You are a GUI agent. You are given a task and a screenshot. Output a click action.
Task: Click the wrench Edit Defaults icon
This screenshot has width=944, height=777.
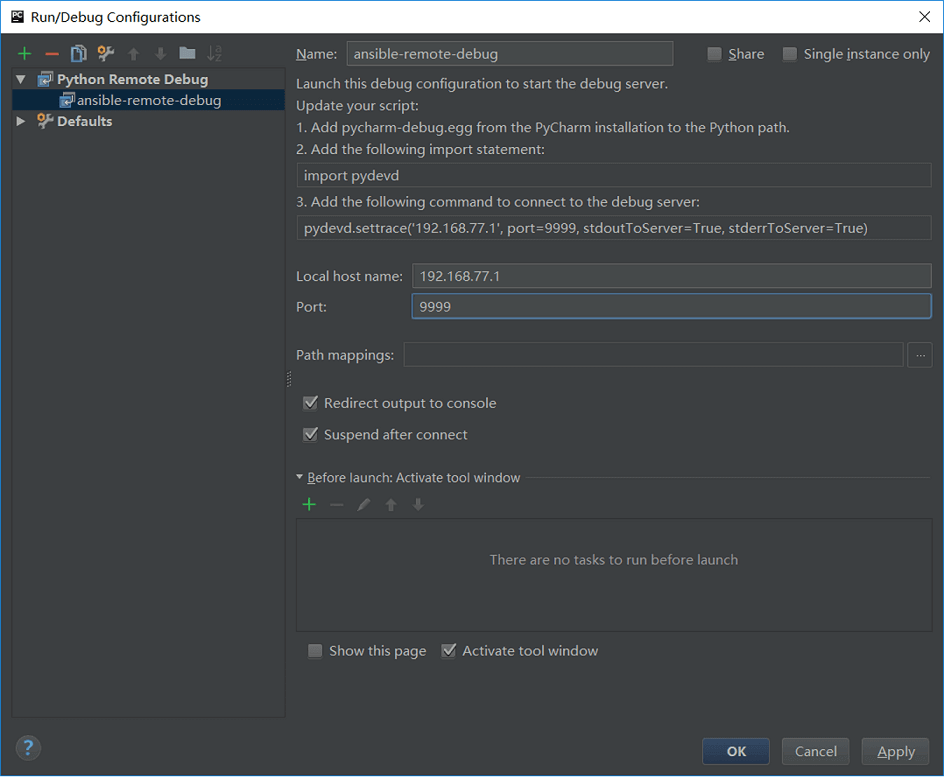coord(106,54)
